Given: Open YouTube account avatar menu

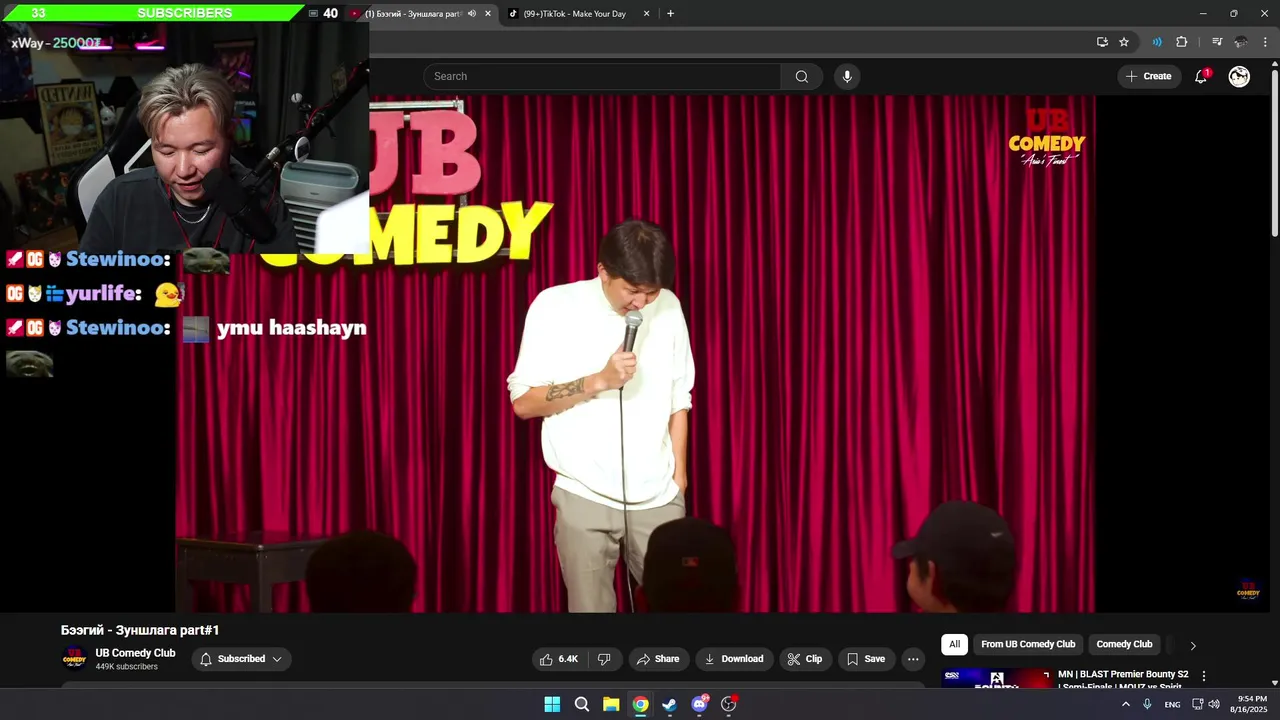Looking at the screenshot, I should coord(1239,77).
